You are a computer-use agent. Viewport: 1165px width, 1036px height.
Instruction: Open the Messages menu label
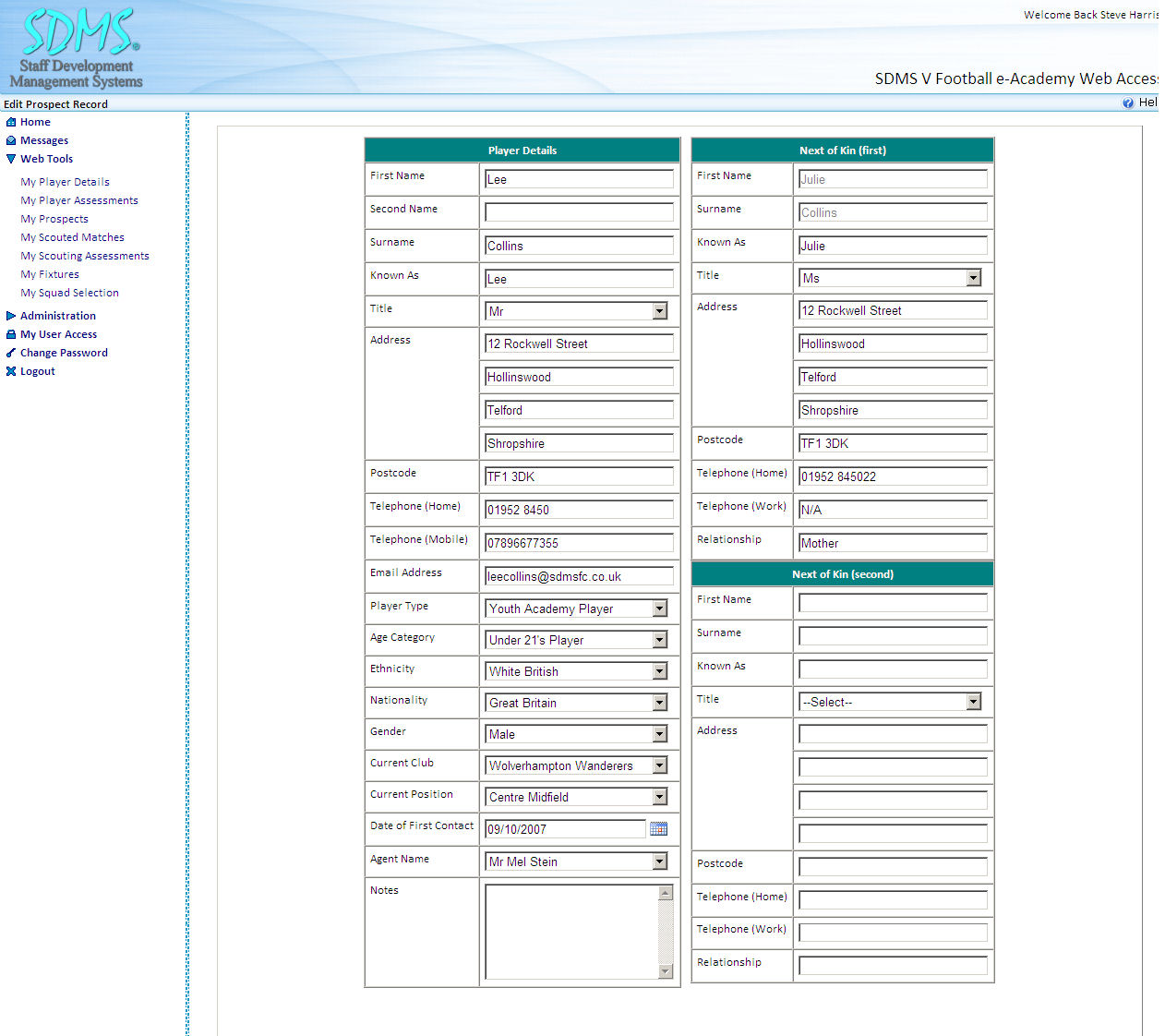(x=44, y=140)
